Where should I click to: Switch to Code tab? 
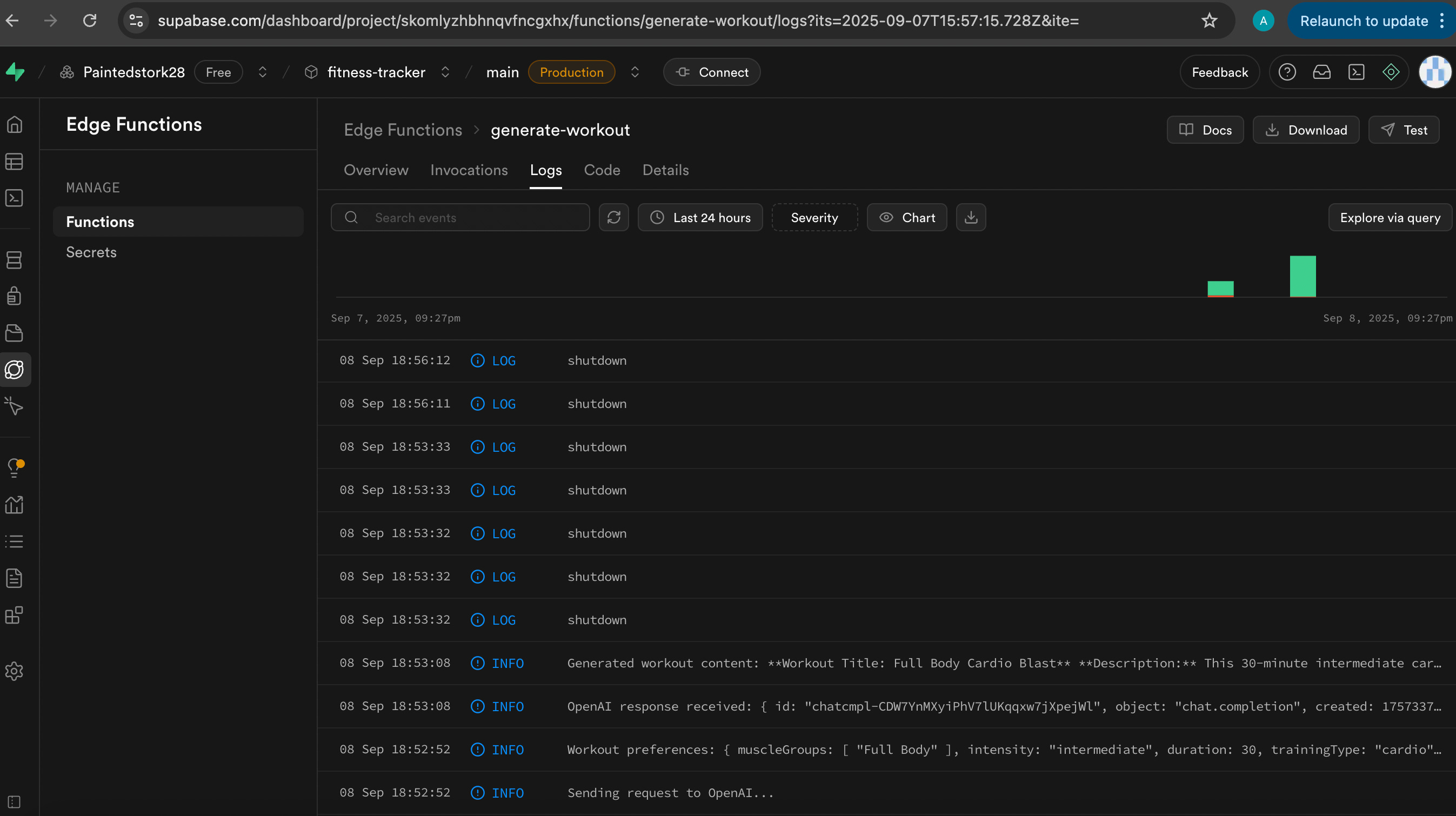tap(602, 170)
